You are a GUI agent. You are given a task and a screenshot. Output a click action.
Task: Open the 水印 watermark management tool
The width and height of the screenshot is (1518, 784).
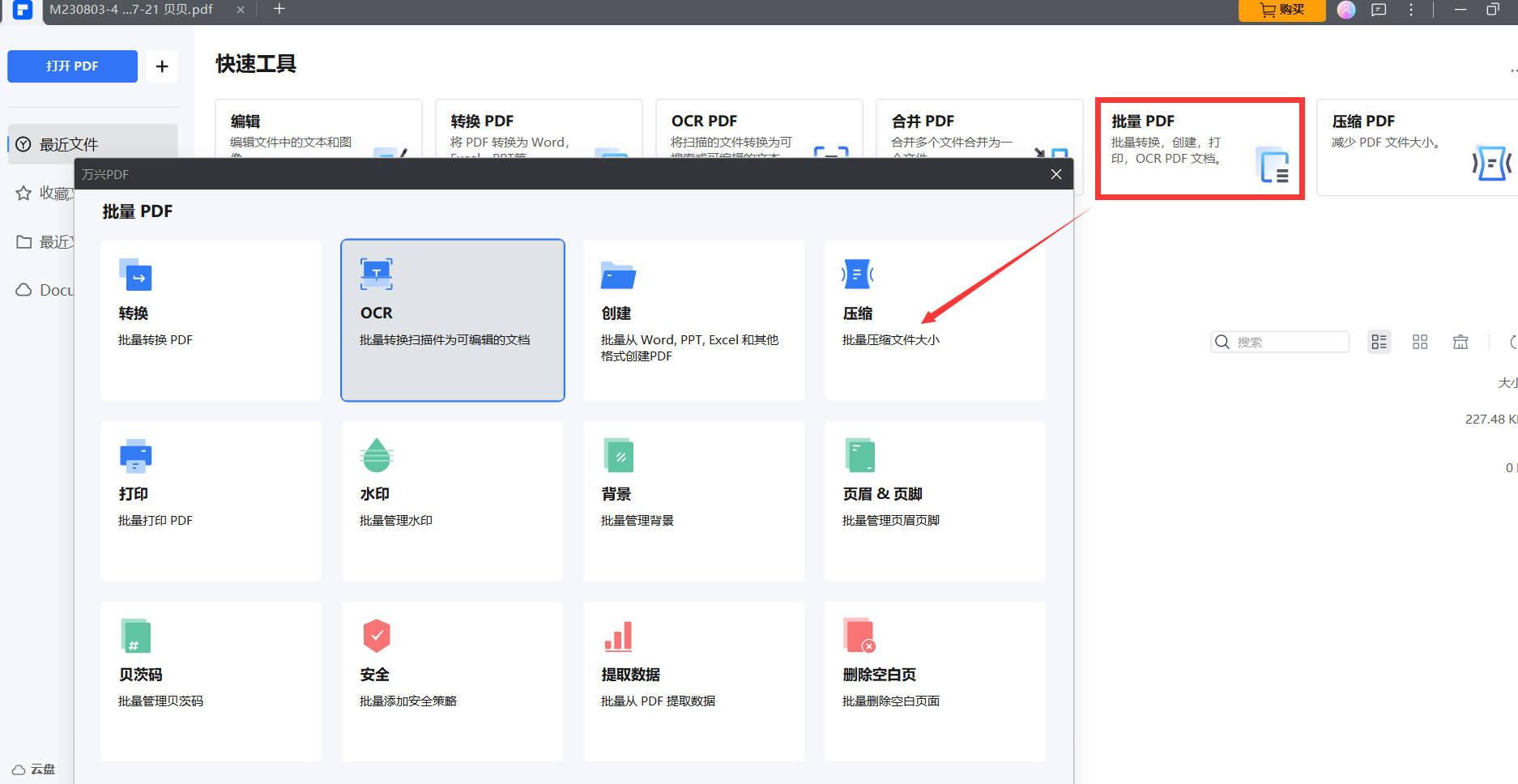tap(452, 501)
